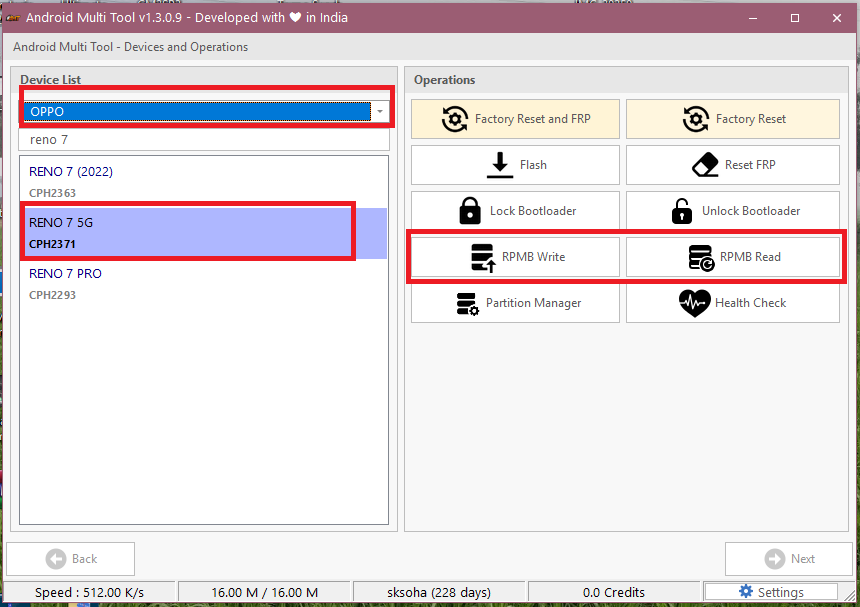Screen dimensions: 860x607
Task: Open Settings in the status bar
Action: click(770, 592)
